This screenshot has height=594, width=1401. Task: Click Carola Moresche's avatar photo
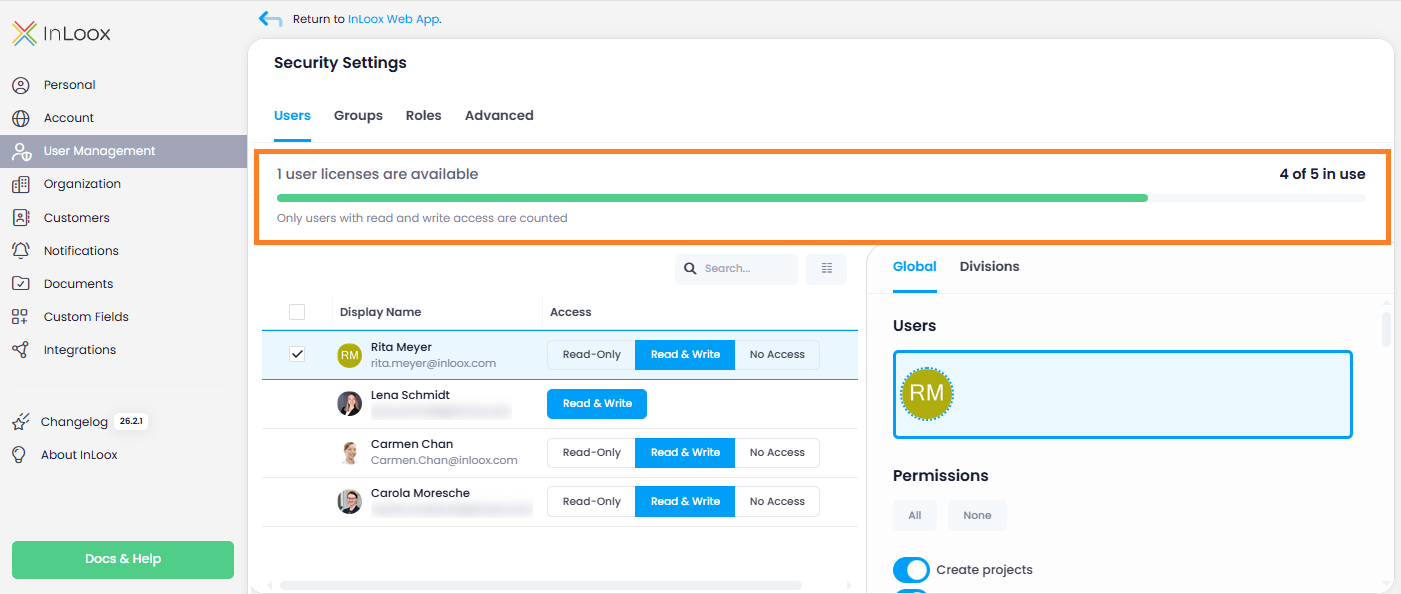(x=349, y=502)
